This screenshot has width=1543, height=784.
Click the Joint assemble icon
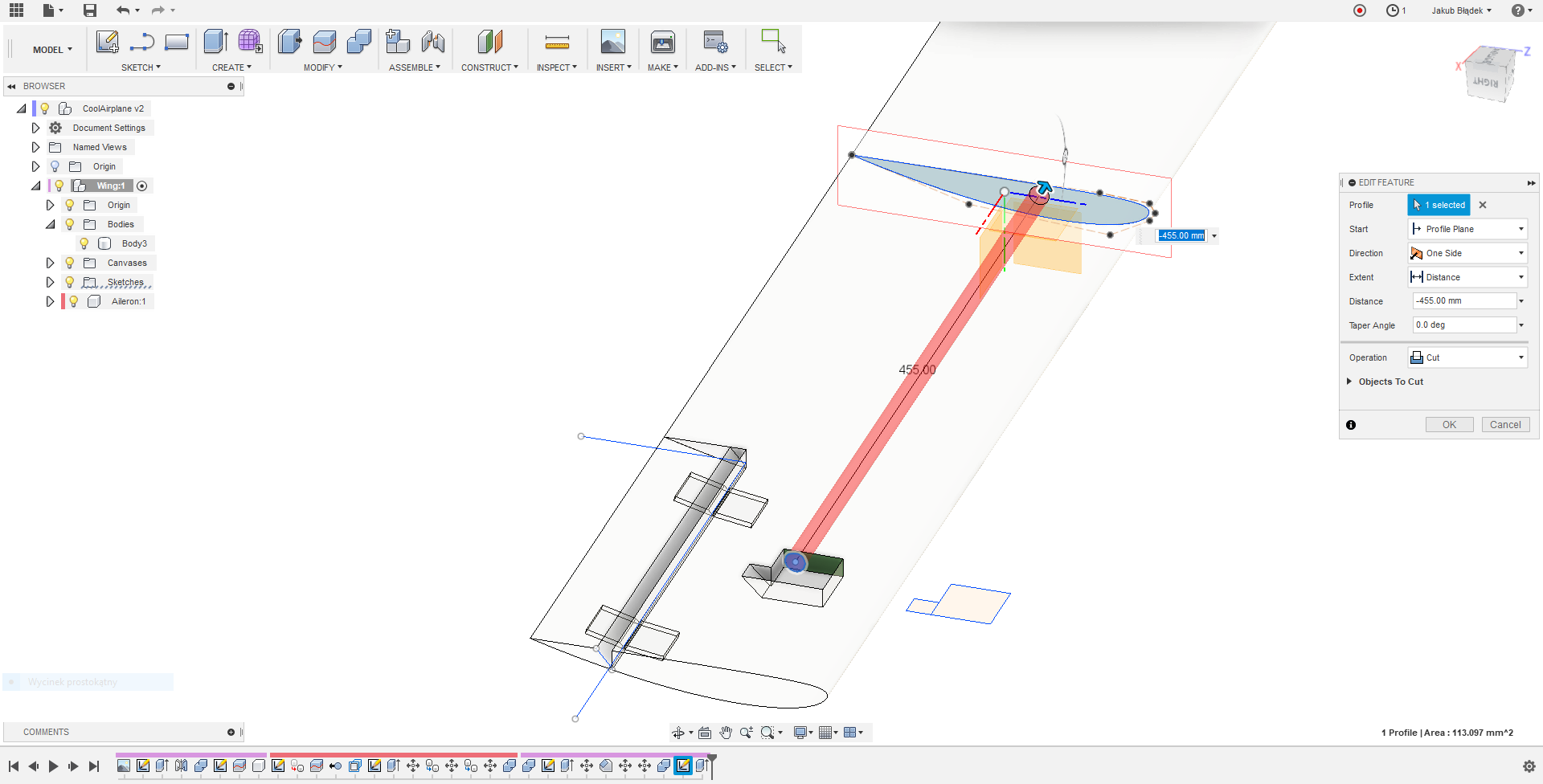[x=432, y=42]
